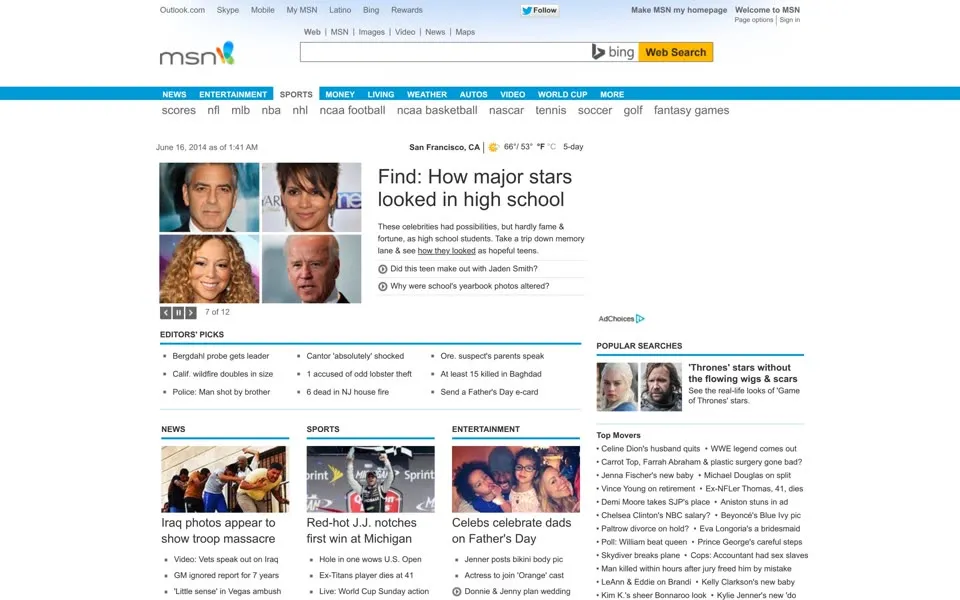This screenshot has width=960, height=600.
Task: Open the Outlook.com link
Action: tap(182, 10)
